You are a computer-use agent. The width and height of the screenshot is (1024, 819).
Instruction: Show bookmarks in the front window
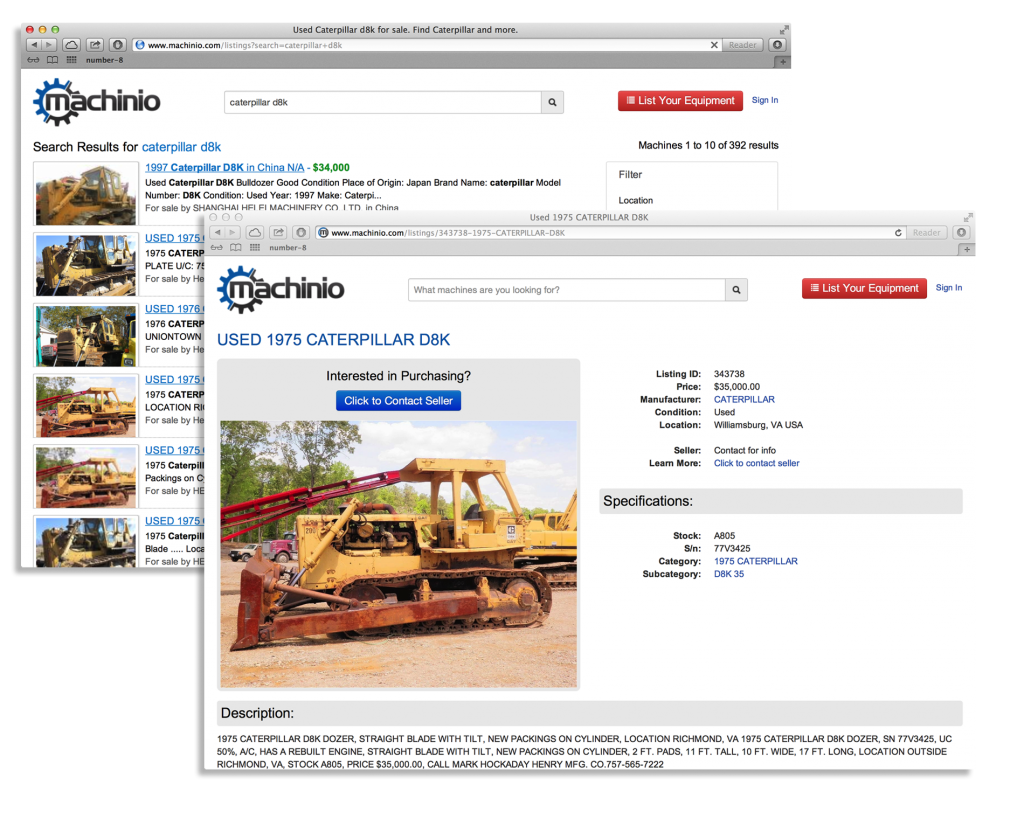(236, 248)
